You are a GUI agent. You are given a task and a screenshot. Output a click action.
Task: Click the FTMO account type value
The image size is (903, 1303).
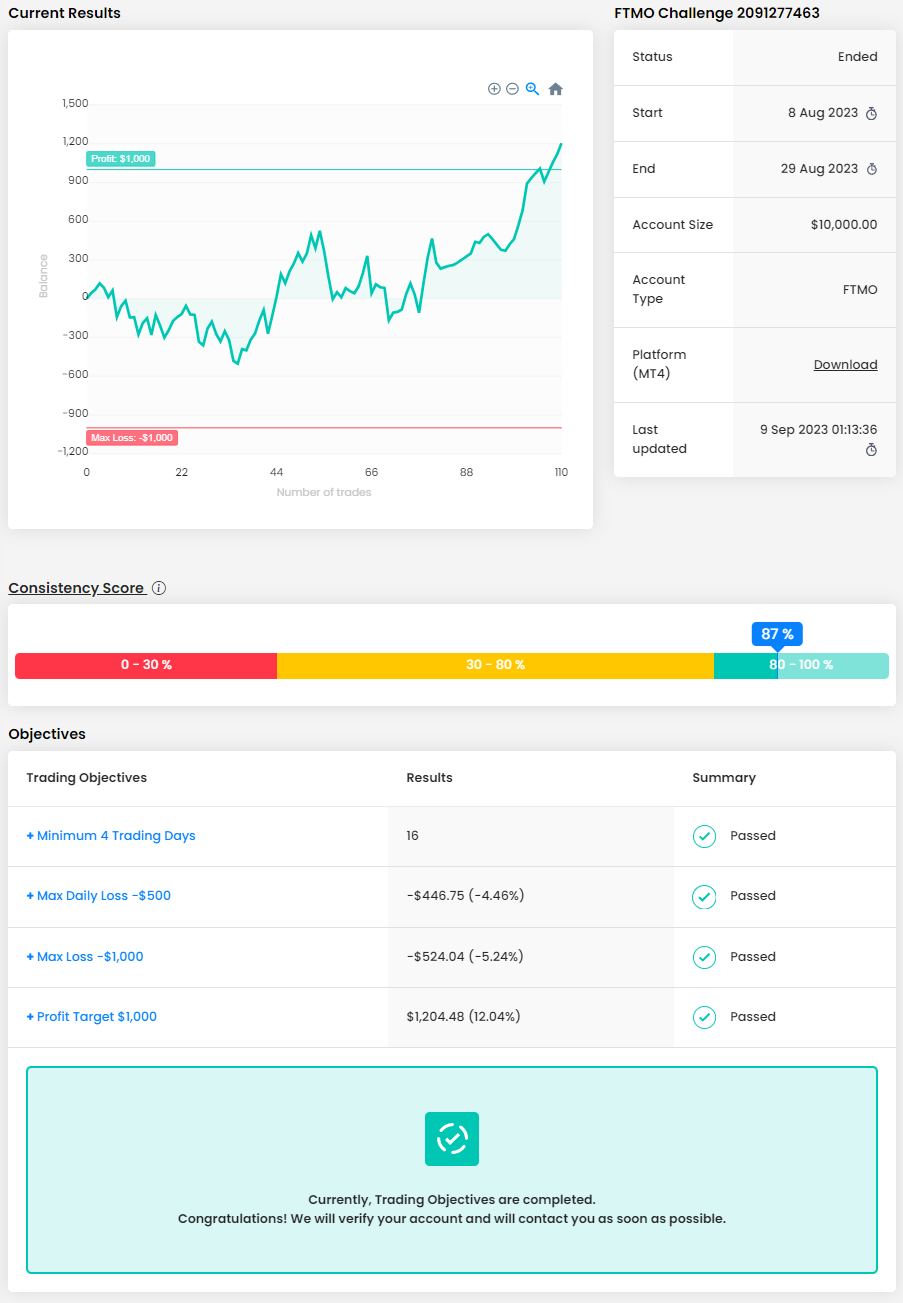pos(860,290)
